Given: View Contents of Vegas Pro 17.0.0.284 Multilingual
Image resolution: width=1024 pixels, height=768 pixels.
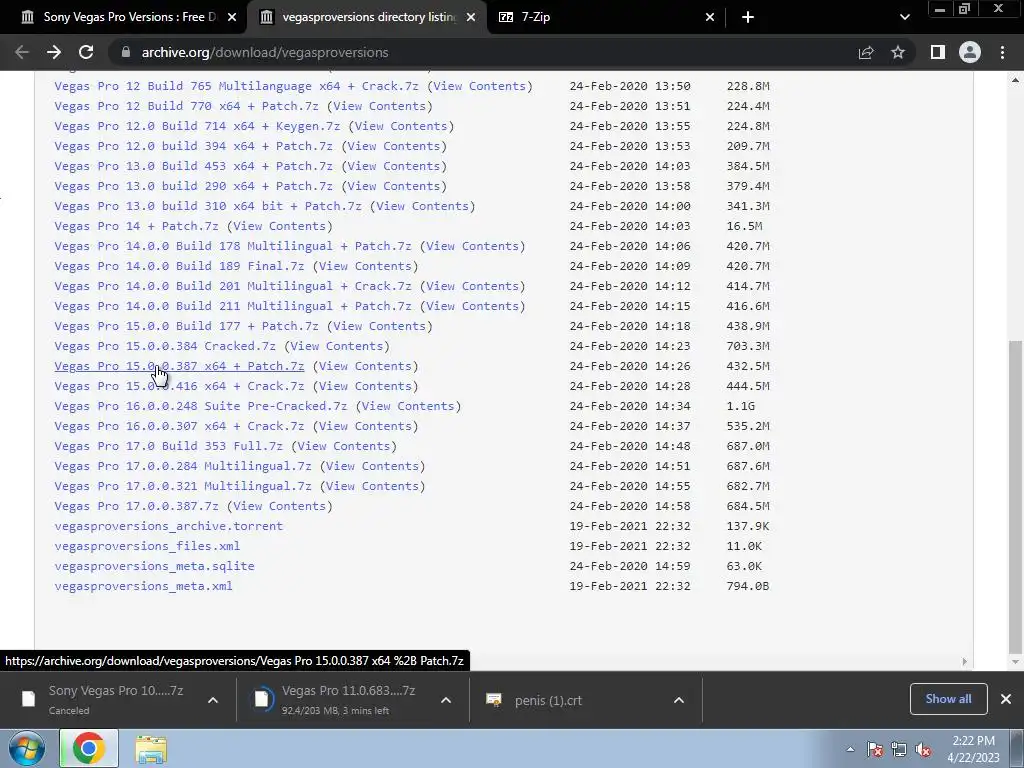Looking at the screenshot, I should tap(372, 466).
